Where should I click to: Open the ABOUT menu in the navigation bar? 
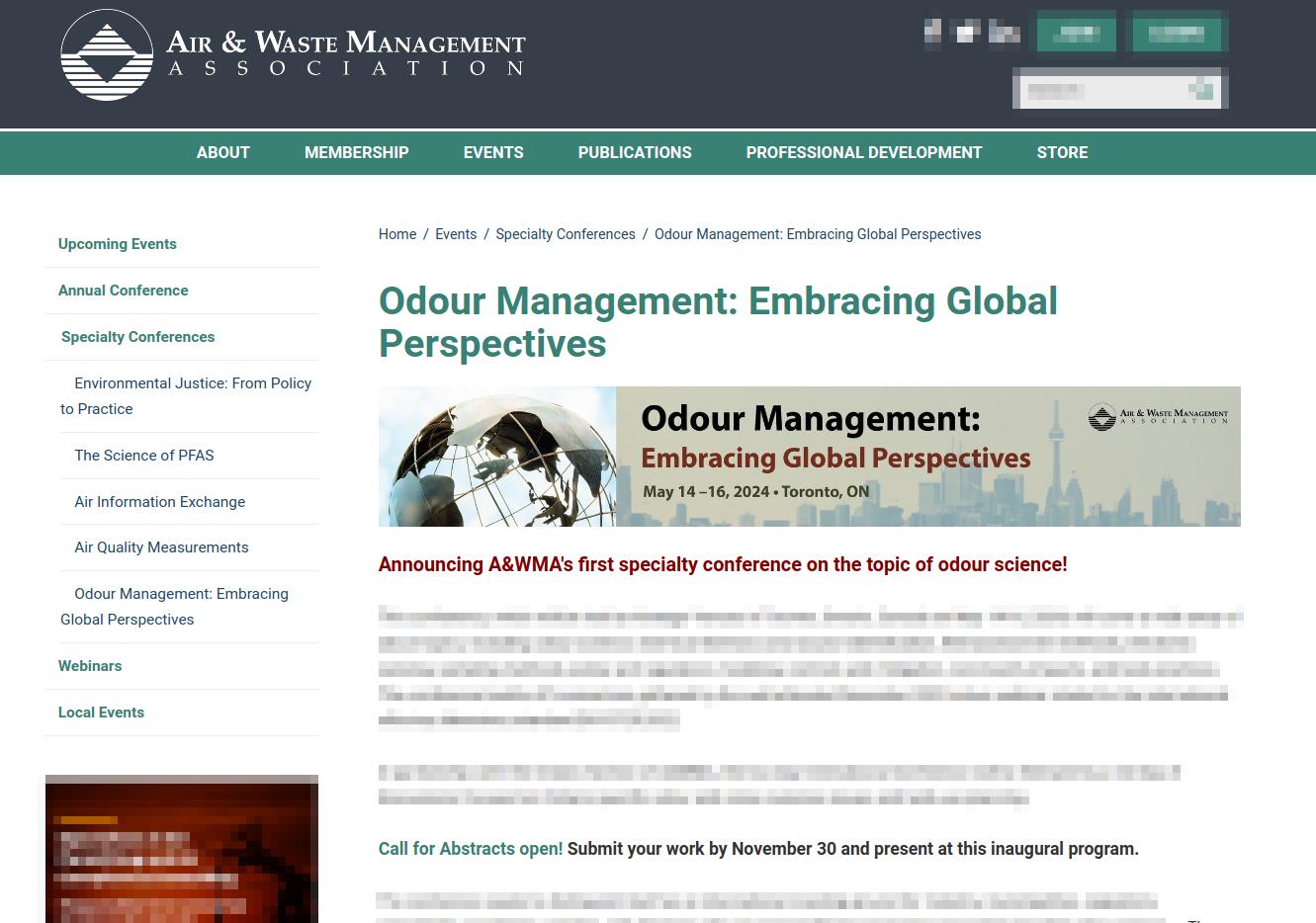[223, 152]
